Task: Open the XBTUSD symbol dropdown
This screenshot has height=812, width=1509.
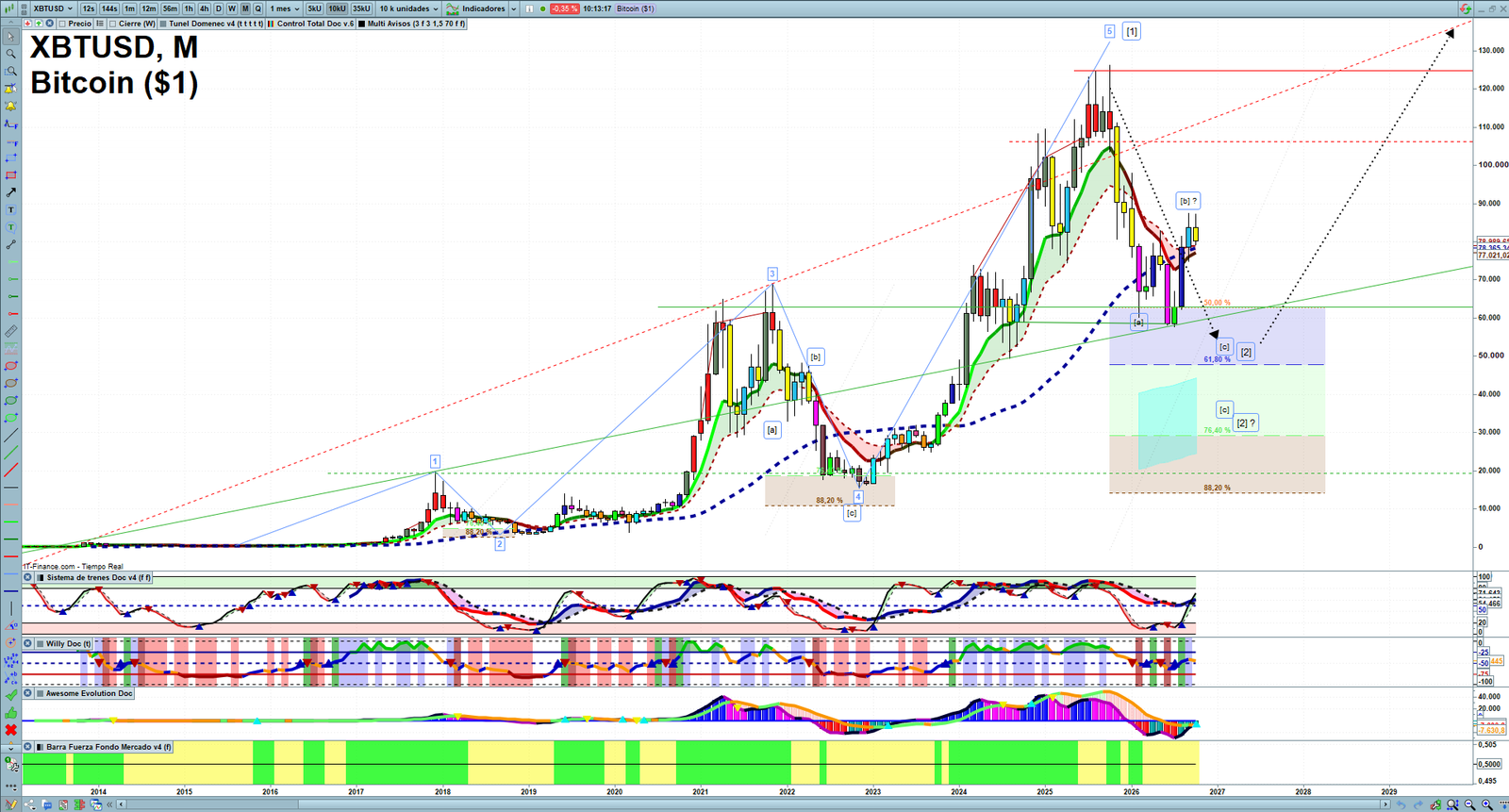Action: click(53, 8)
